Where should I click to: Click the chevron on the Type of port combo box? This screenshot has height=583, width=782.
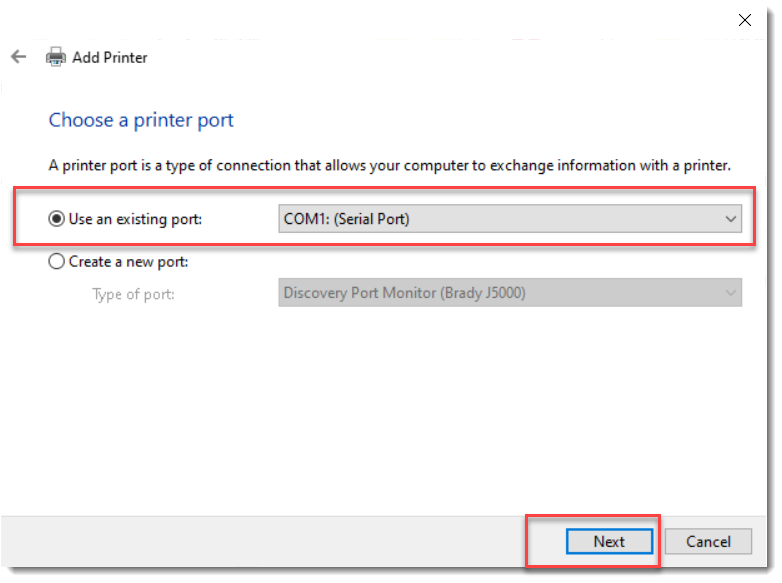730,293
